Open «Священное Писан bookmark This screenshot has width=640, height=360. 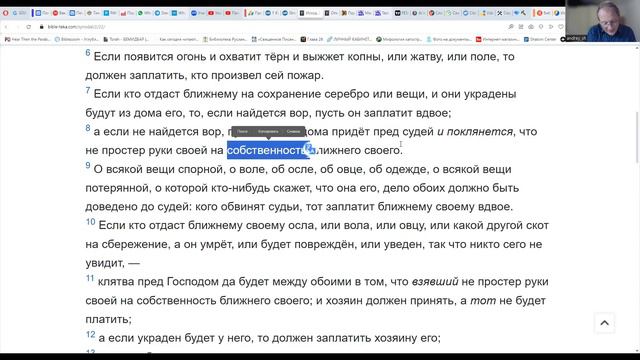[x=275, y=39]
